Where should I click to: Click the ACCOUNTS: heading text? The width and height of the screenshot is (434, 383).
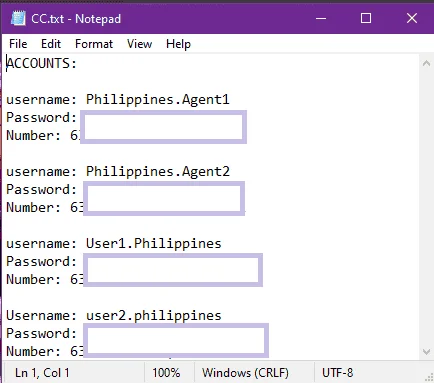[42, 63]
